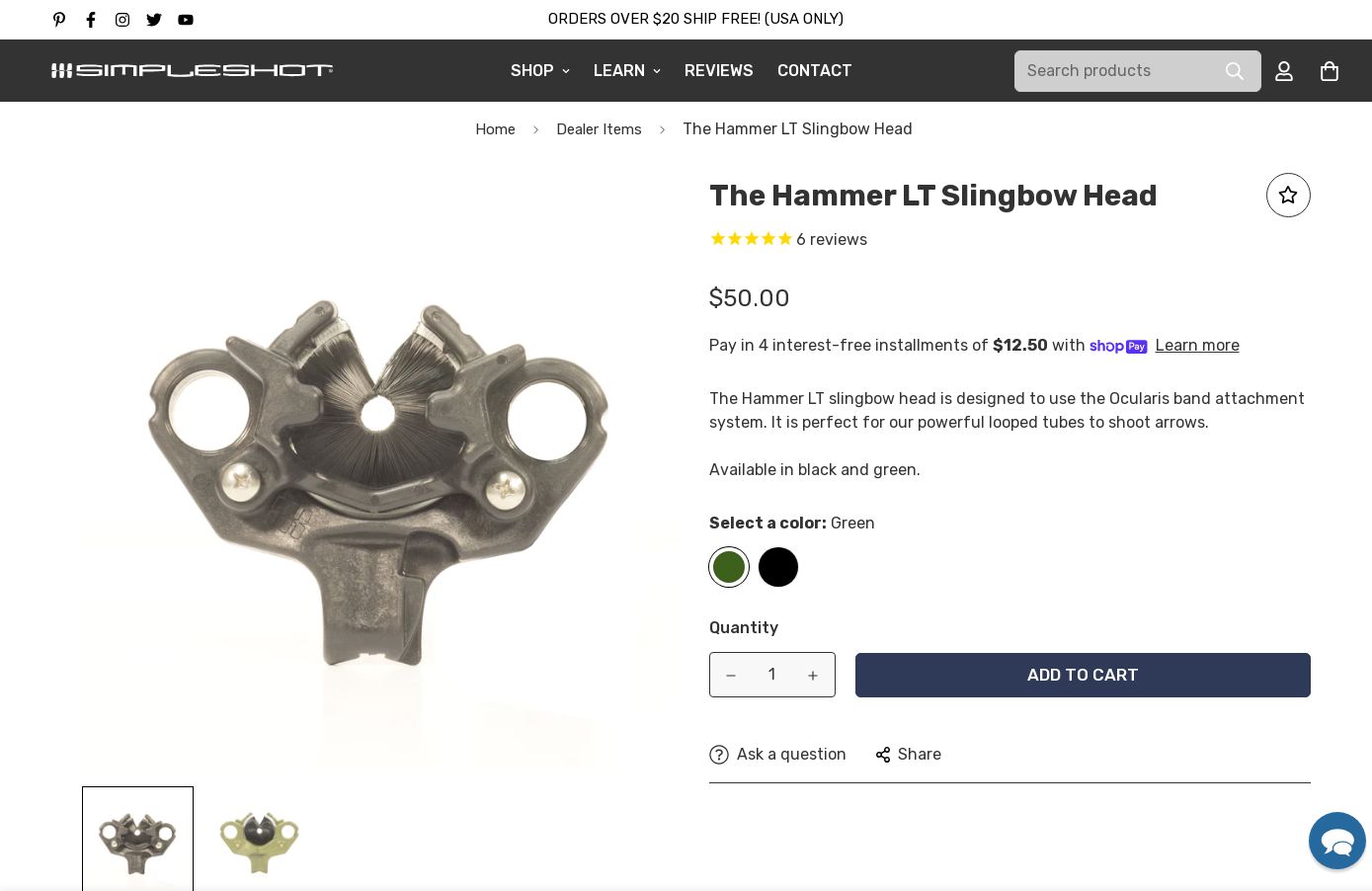Go to the REVIEWS menu item
The image size is (1372, 891).
[x=719, y=71]
